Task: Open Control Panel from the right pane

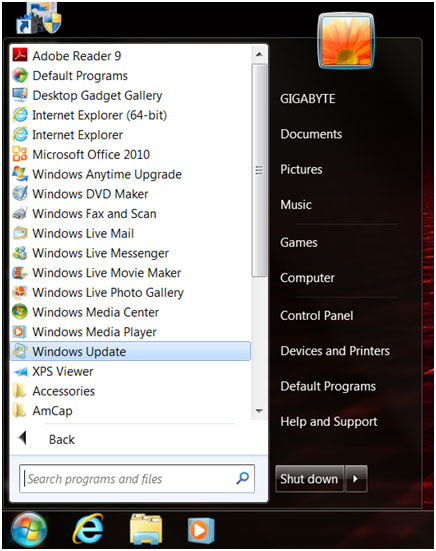Action: (317, 315)
